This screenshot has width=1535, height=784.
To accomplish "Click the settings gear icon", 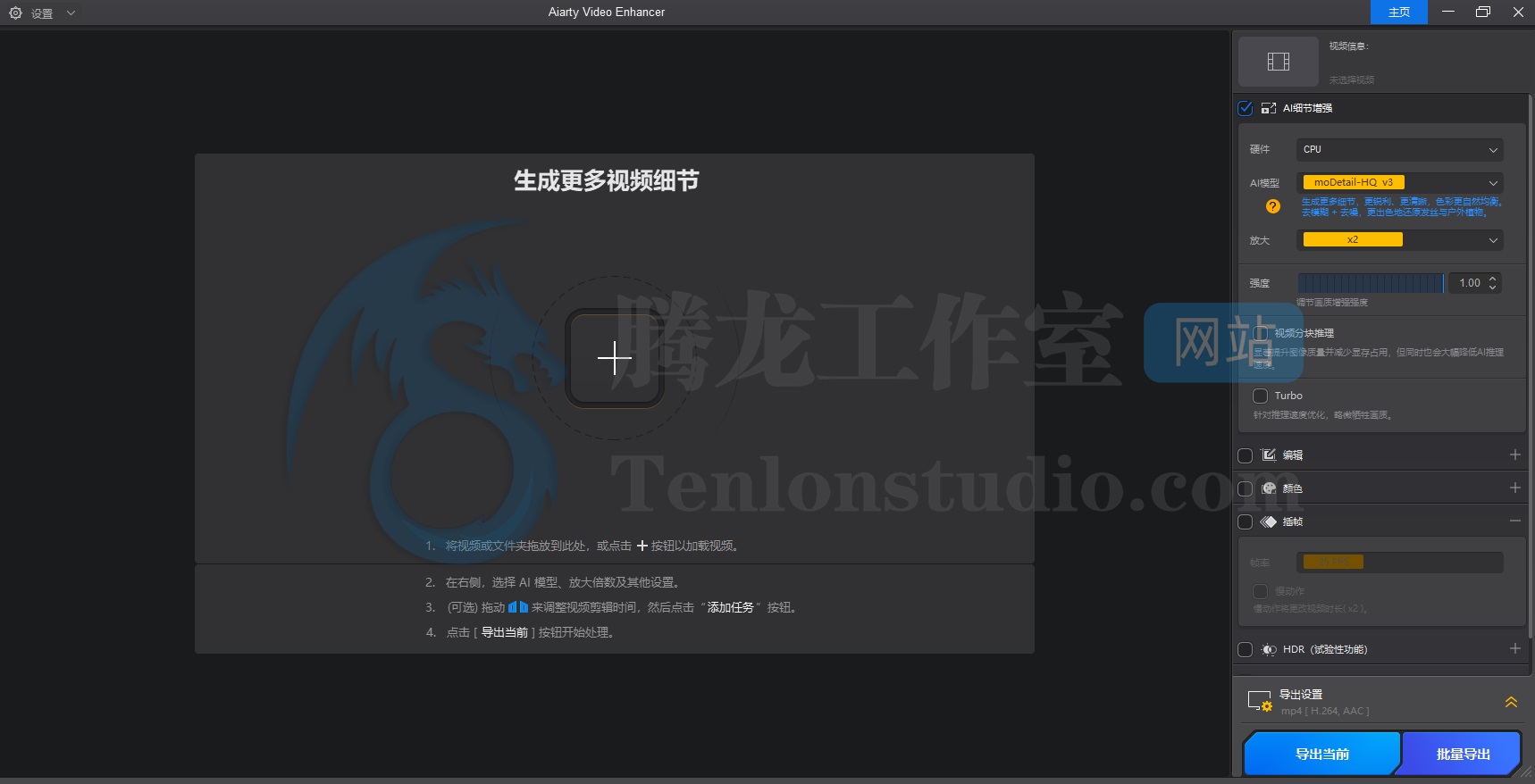I will 15,13.
